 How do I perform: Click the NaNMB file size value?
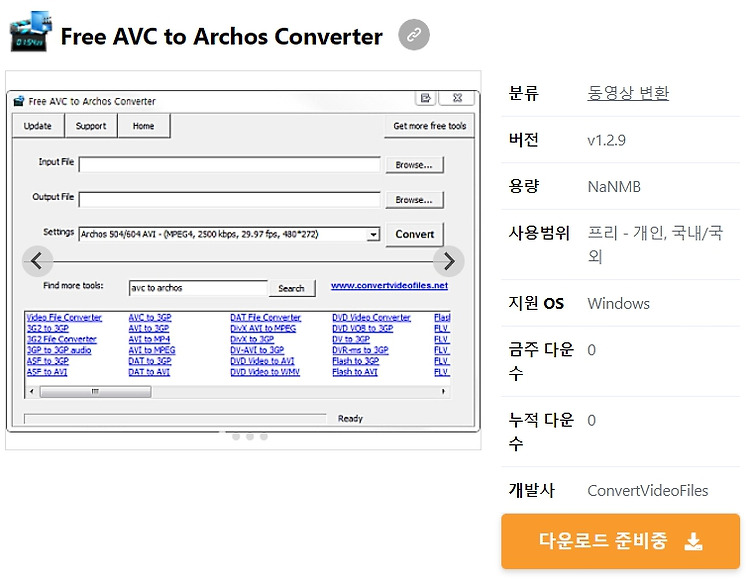pos(614,187)
